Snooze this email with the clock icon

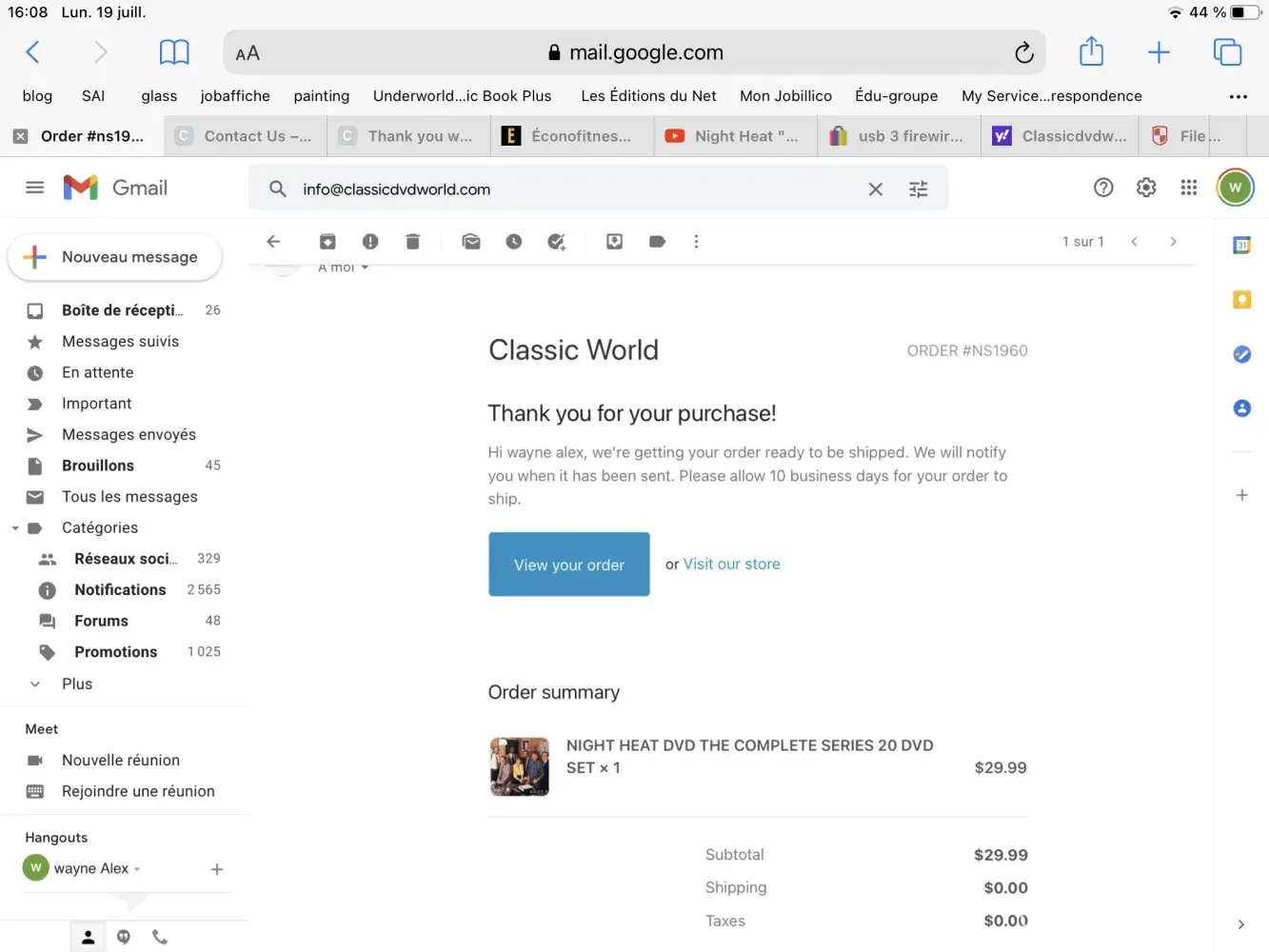pos(514,242)
